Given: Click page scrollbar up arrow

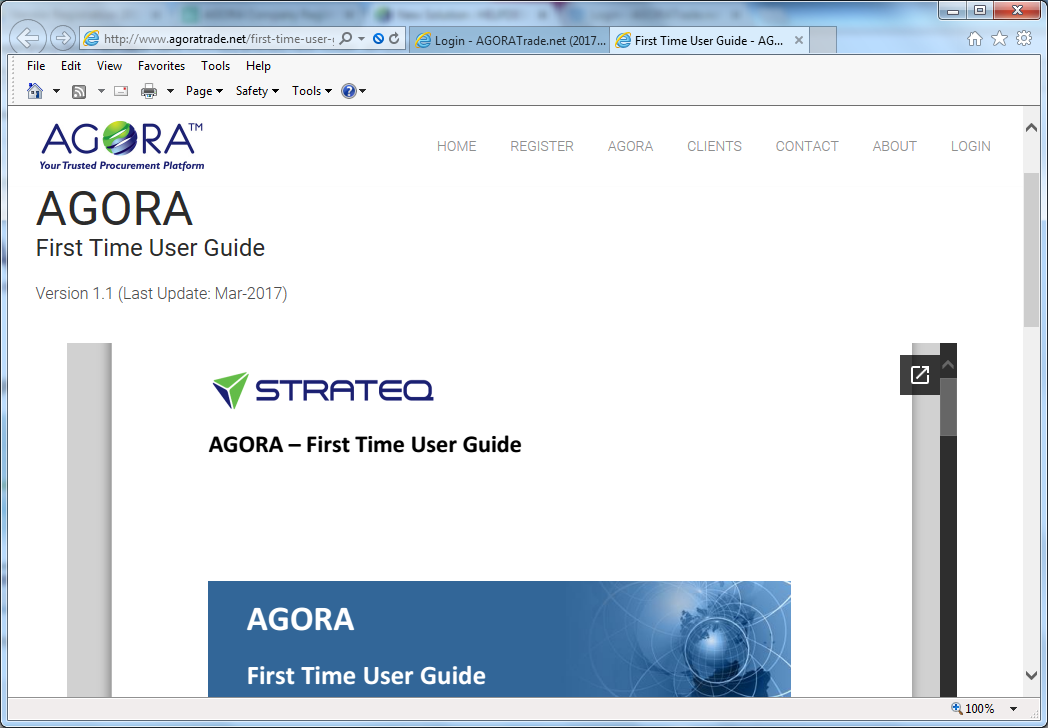Looking at the screenshot, I should point(1031,127).
